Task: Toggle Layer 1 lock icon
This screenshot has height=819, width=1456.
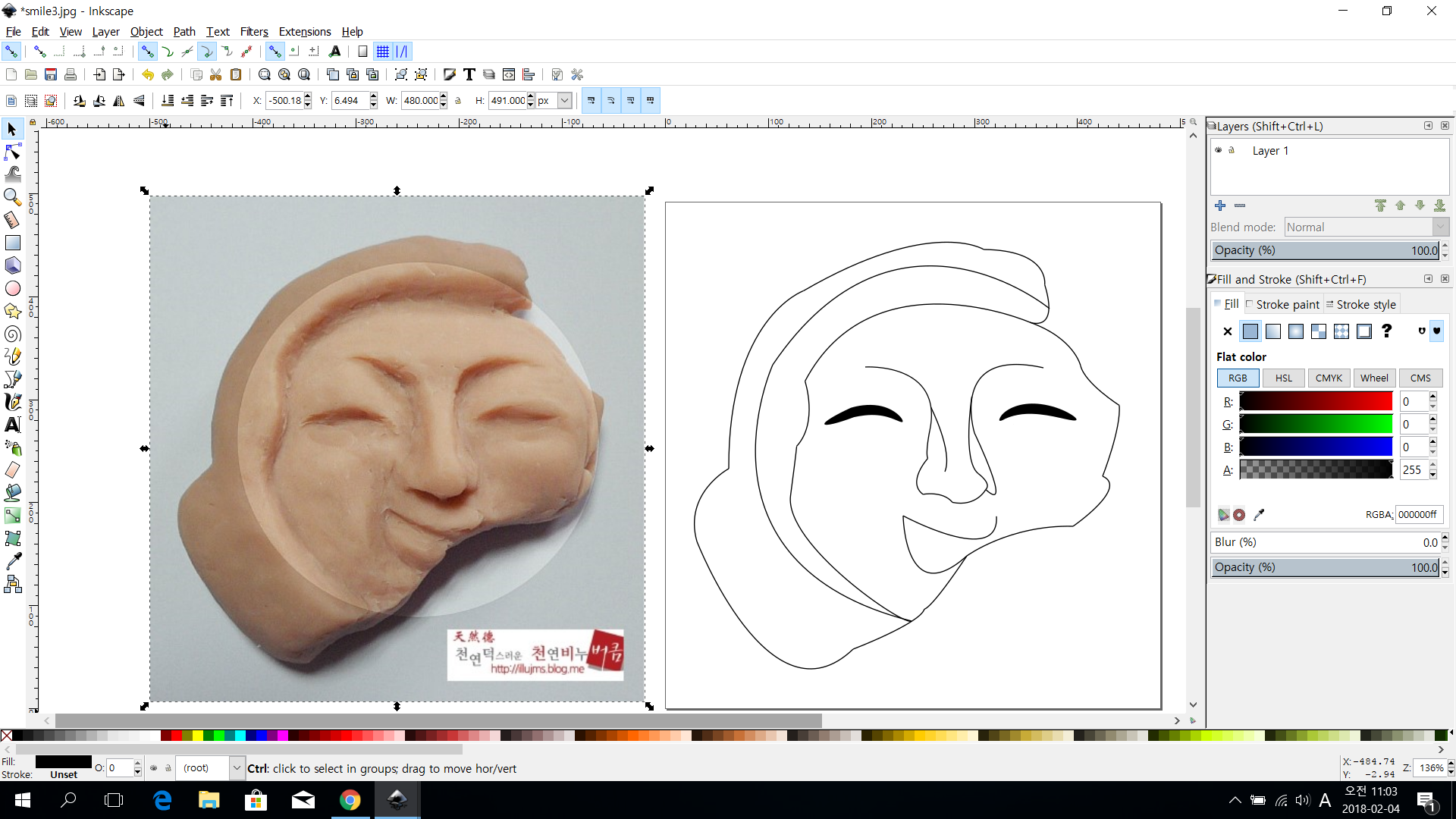Action: coord(1232,150)
